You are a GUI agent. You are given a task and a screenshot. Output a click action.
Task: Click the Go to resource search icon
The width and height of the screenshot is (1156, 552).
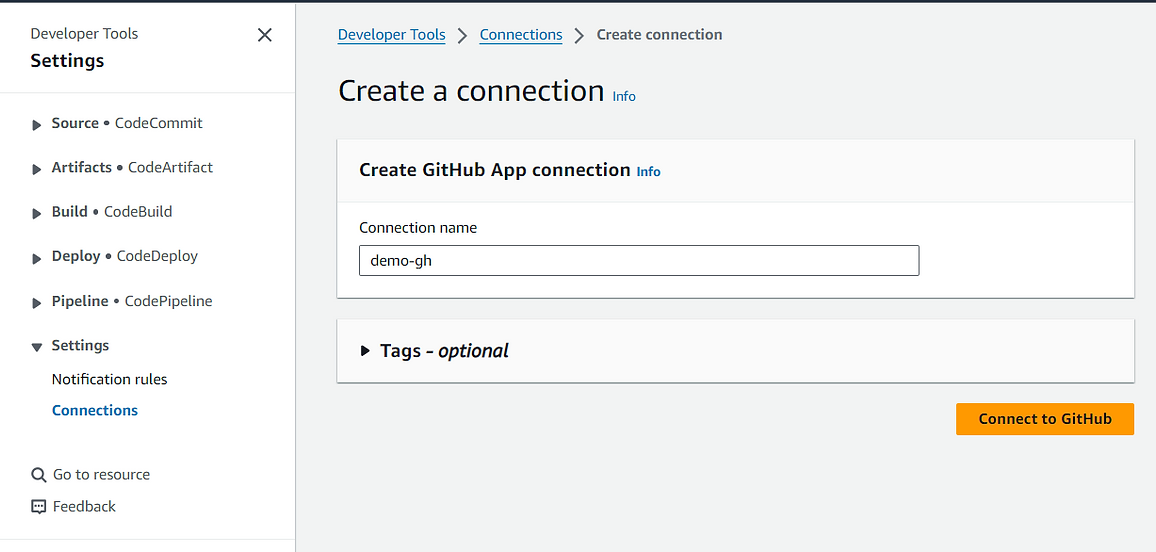tap(38, 475)
